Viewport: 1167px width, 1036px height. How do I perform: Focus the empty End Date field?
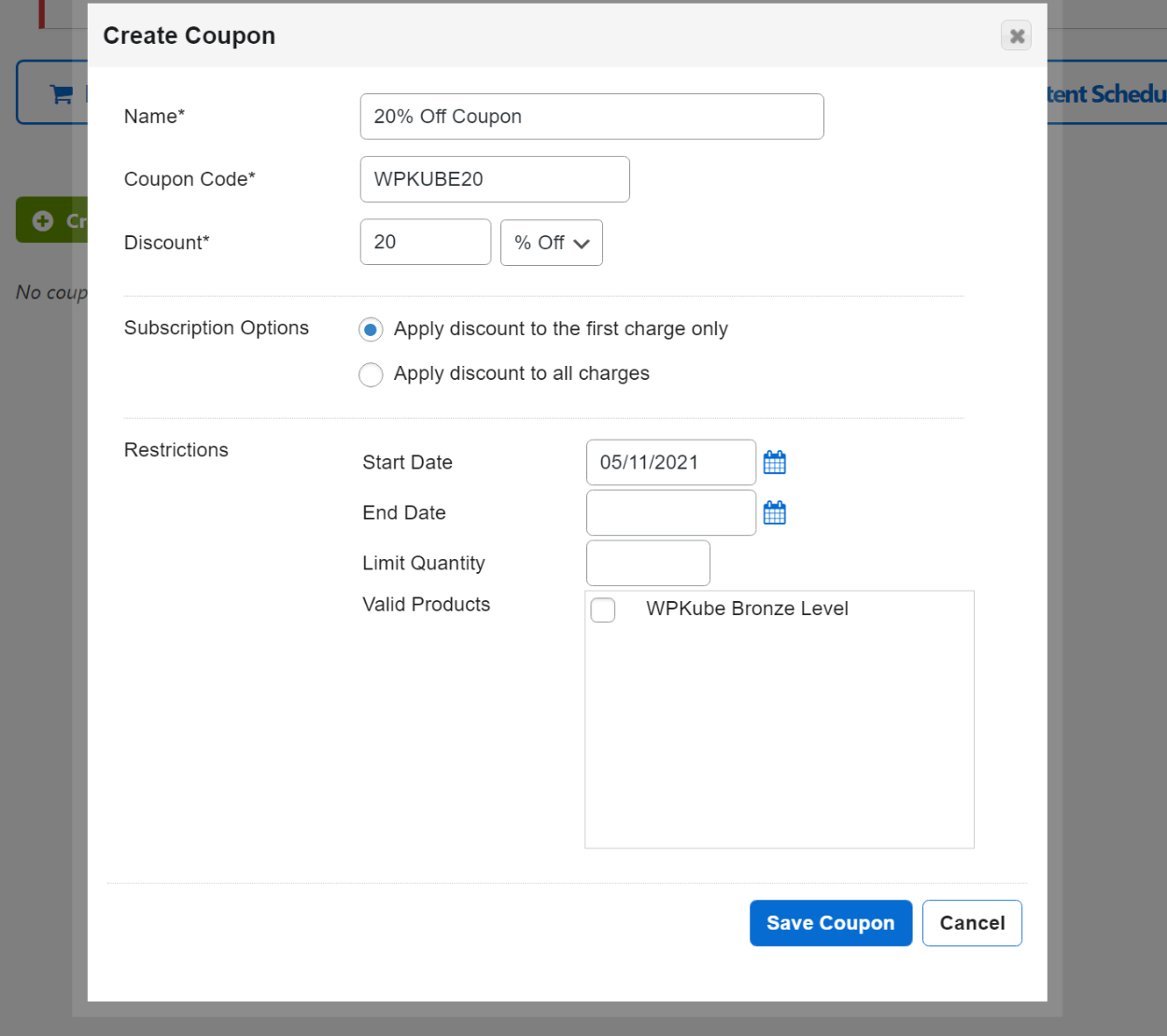(671, 512)
